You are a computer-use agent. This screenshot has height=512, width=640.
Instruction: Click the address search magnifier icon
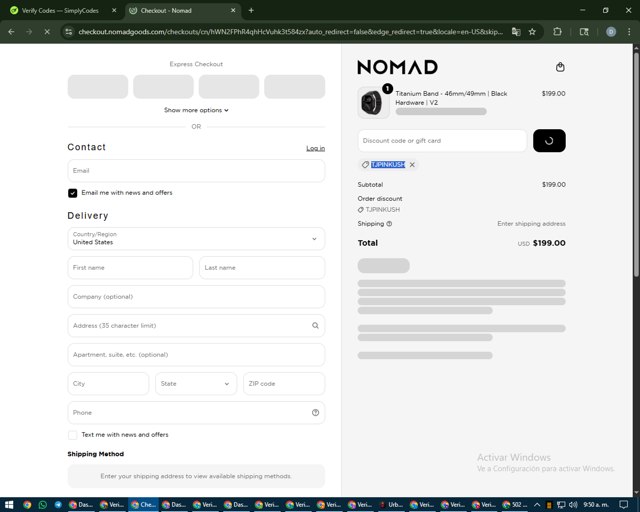point(315,325)
